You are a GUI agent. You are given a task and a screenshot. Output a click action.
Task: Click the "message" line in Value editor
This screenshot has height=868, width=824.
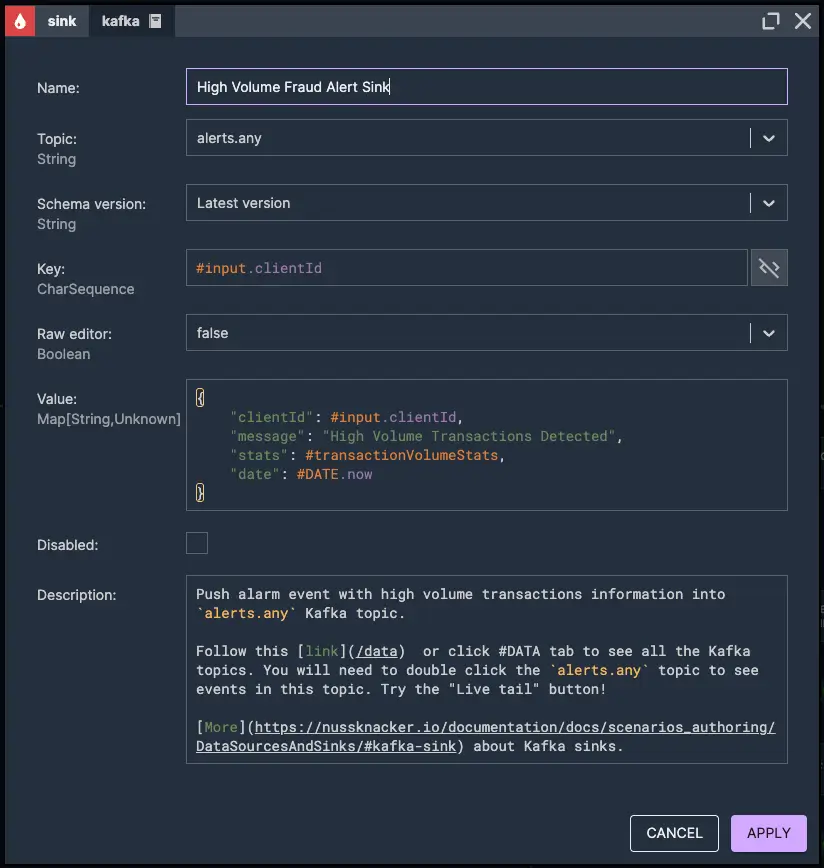426,436
